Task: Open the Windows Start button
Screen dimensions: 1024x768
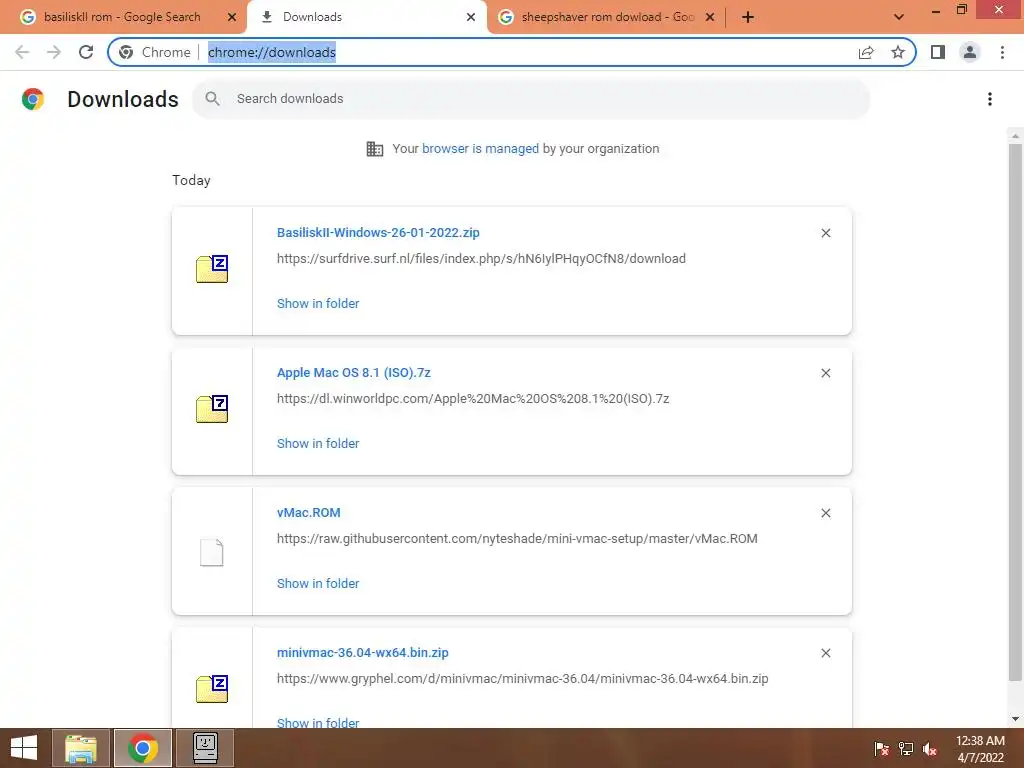Action: tap(24, 748)
